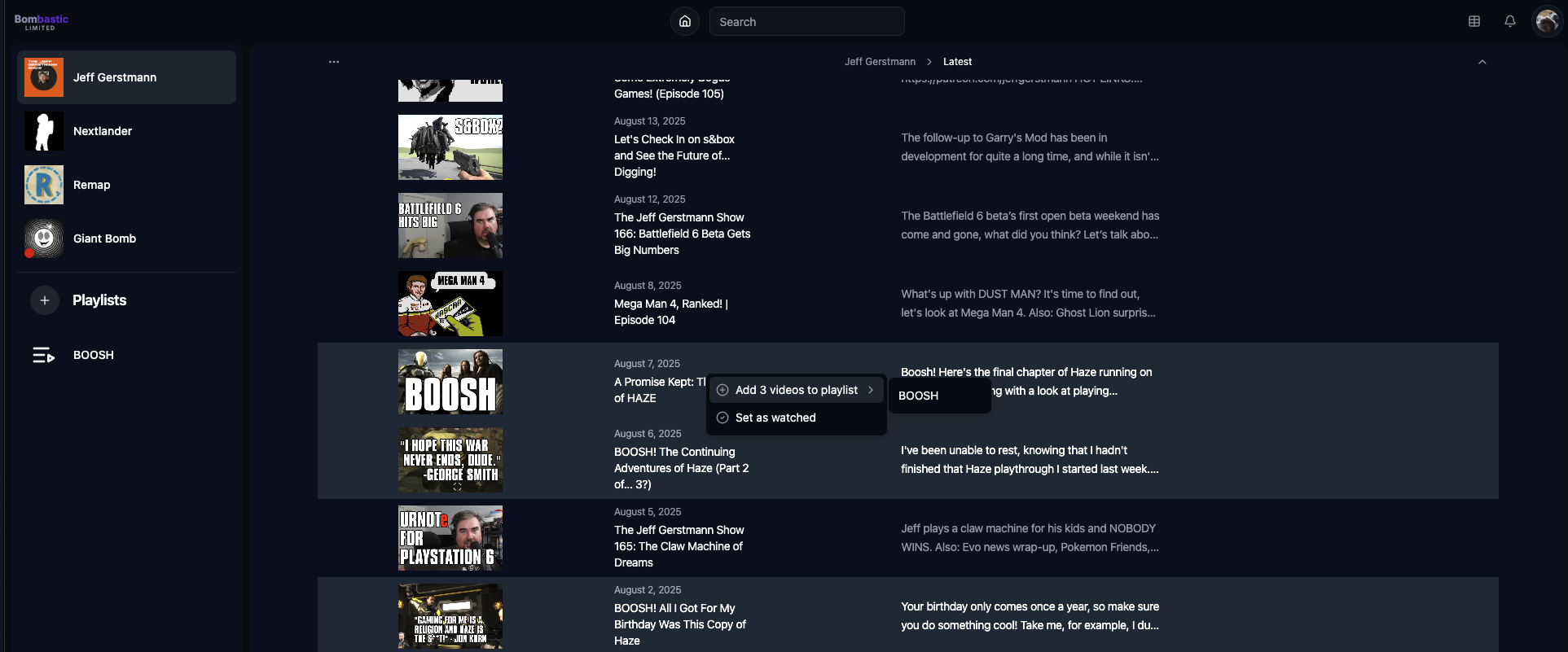The image size is (1568, 652).
Task: Open the three-dot options menu
Action: [334, 62]
